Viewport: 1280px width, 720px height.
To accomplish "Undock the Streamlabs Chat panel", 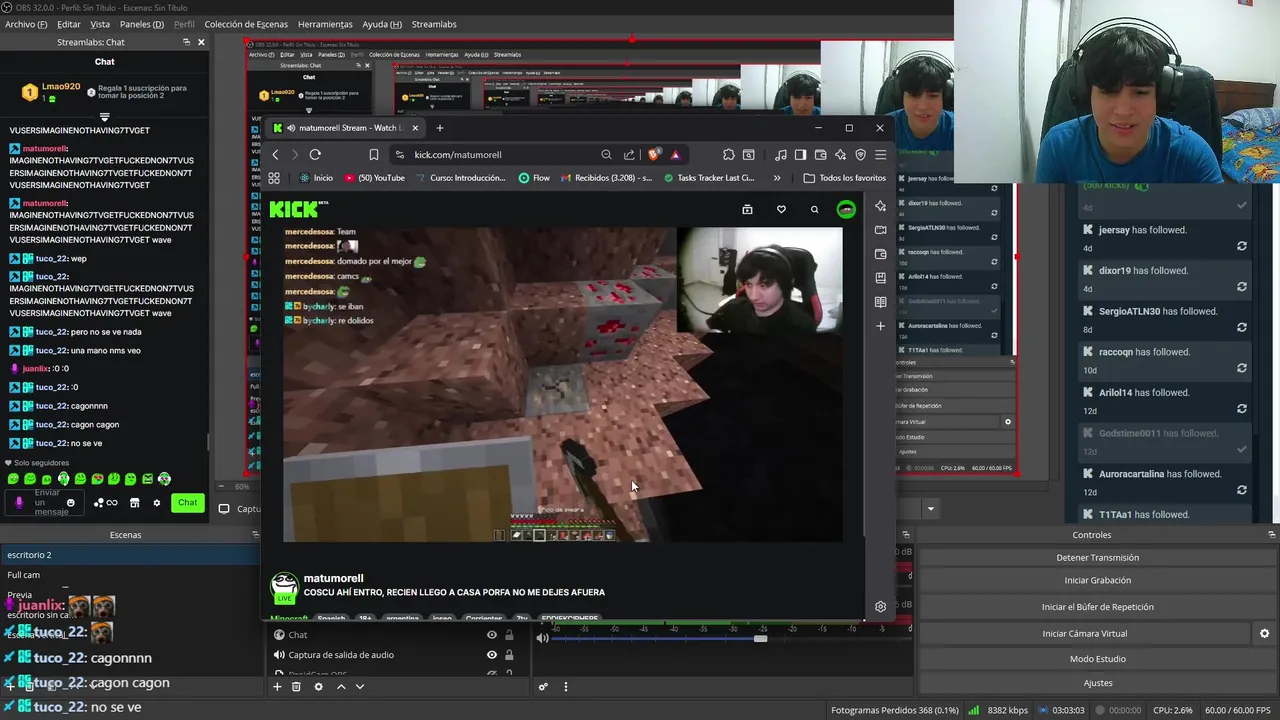I will tap(186, 42).
